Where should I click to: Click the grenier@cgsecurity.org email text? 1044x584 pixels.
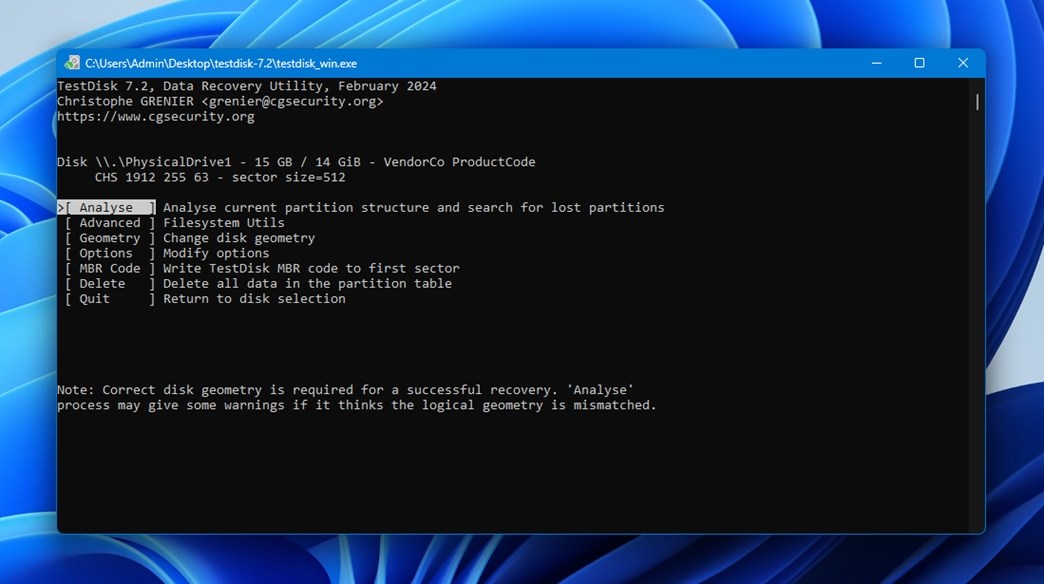292,101
